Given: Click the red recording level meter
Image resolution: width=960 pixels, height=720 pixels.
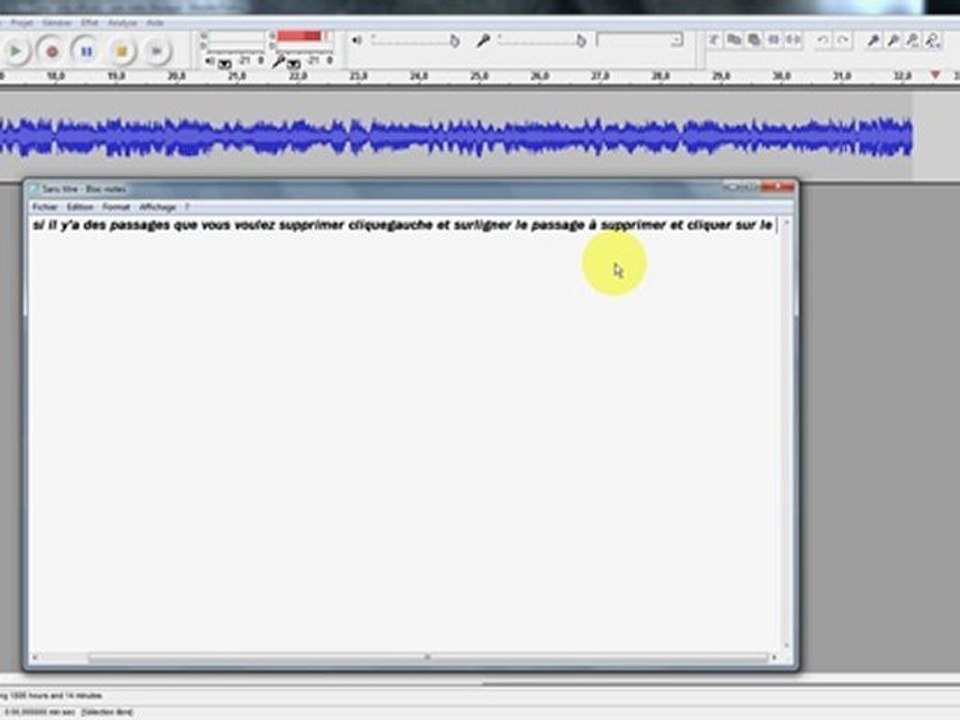Looking at the screenshot, I should pos(303,37).
